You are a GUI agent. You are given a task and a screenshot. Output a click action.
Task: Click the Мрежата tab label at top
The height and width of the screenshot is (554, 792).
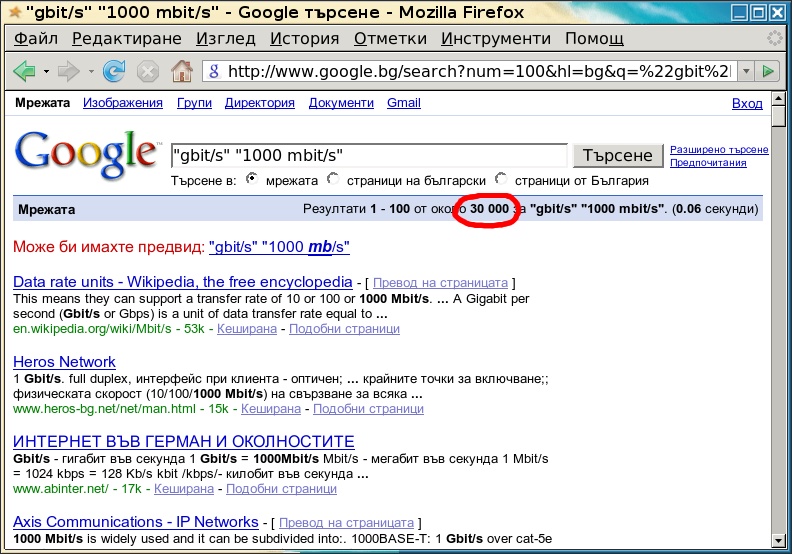(42, 103)
